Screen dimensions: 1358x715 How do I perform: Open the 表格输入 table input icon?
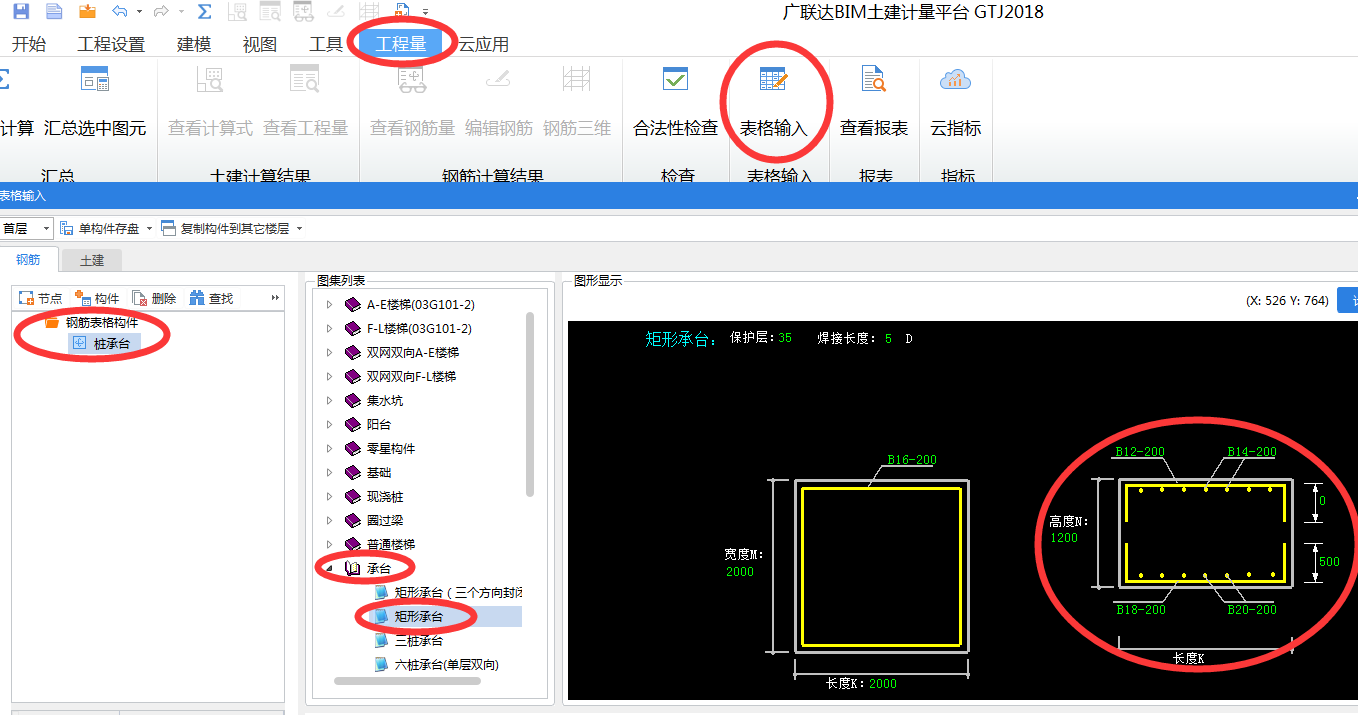pos(773,80)
